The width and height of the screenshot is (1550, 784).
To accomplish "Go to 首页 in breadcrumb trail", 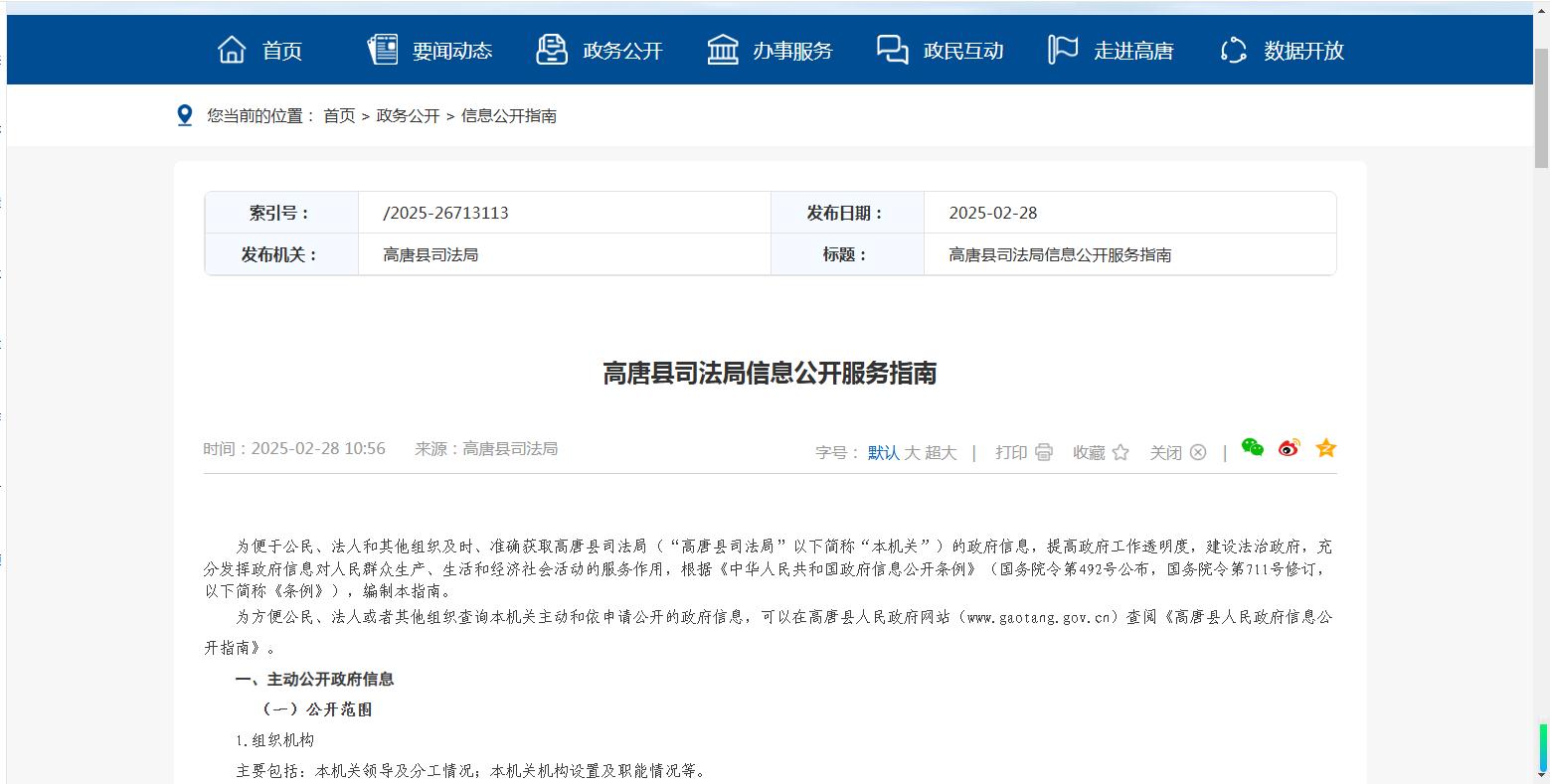I will pos(339,116).
